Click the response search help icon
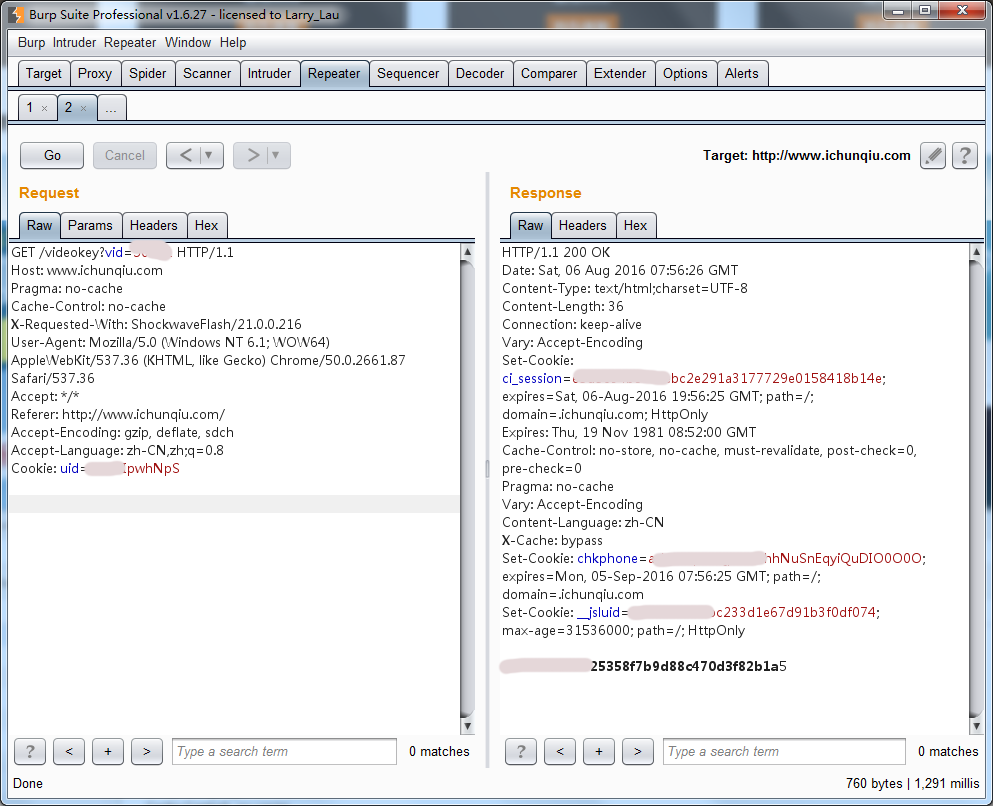The width and height of the screenshot is (993, 806). pos(521,751)
